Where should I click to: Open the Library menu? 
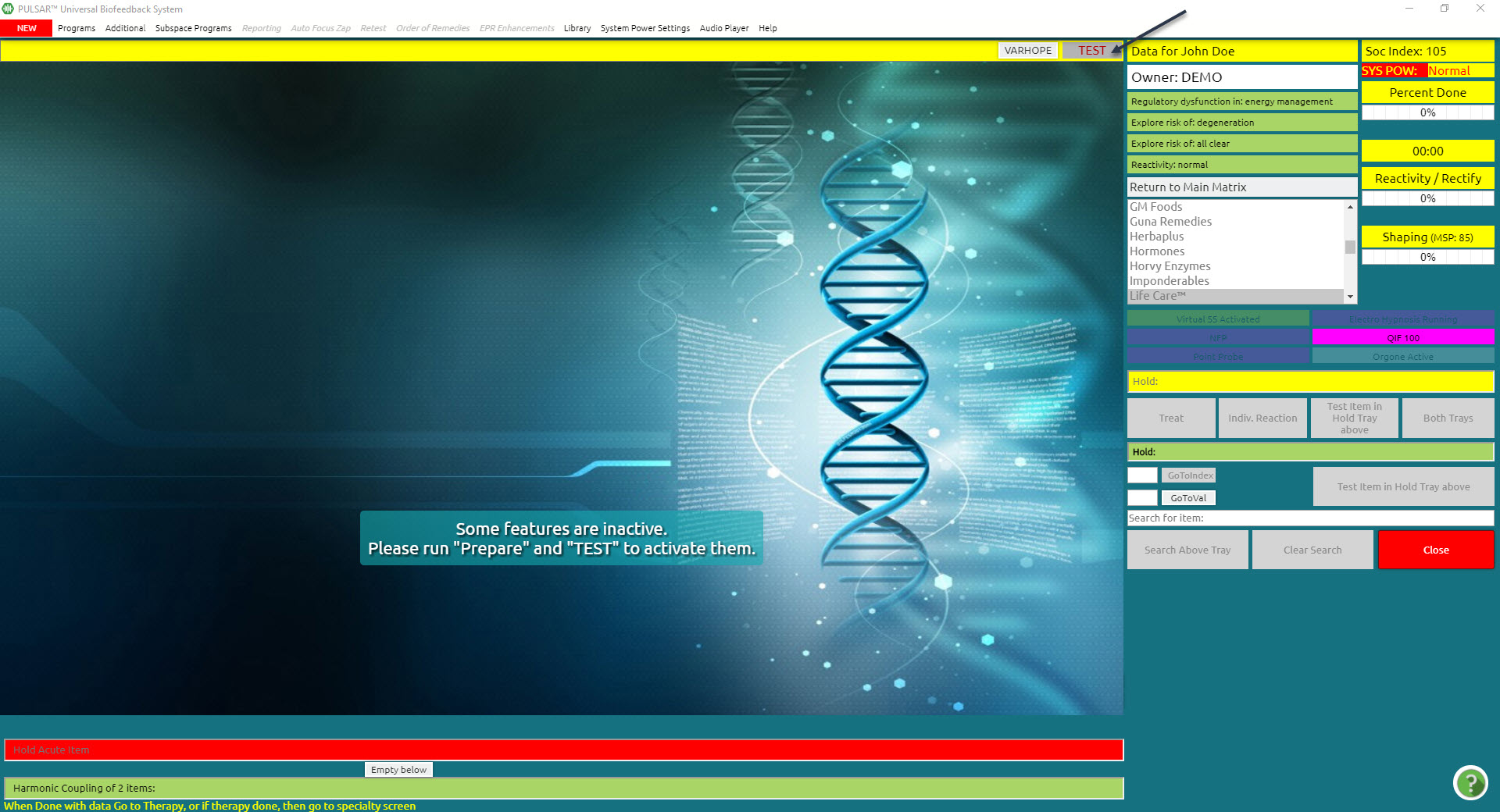(577, 28)
